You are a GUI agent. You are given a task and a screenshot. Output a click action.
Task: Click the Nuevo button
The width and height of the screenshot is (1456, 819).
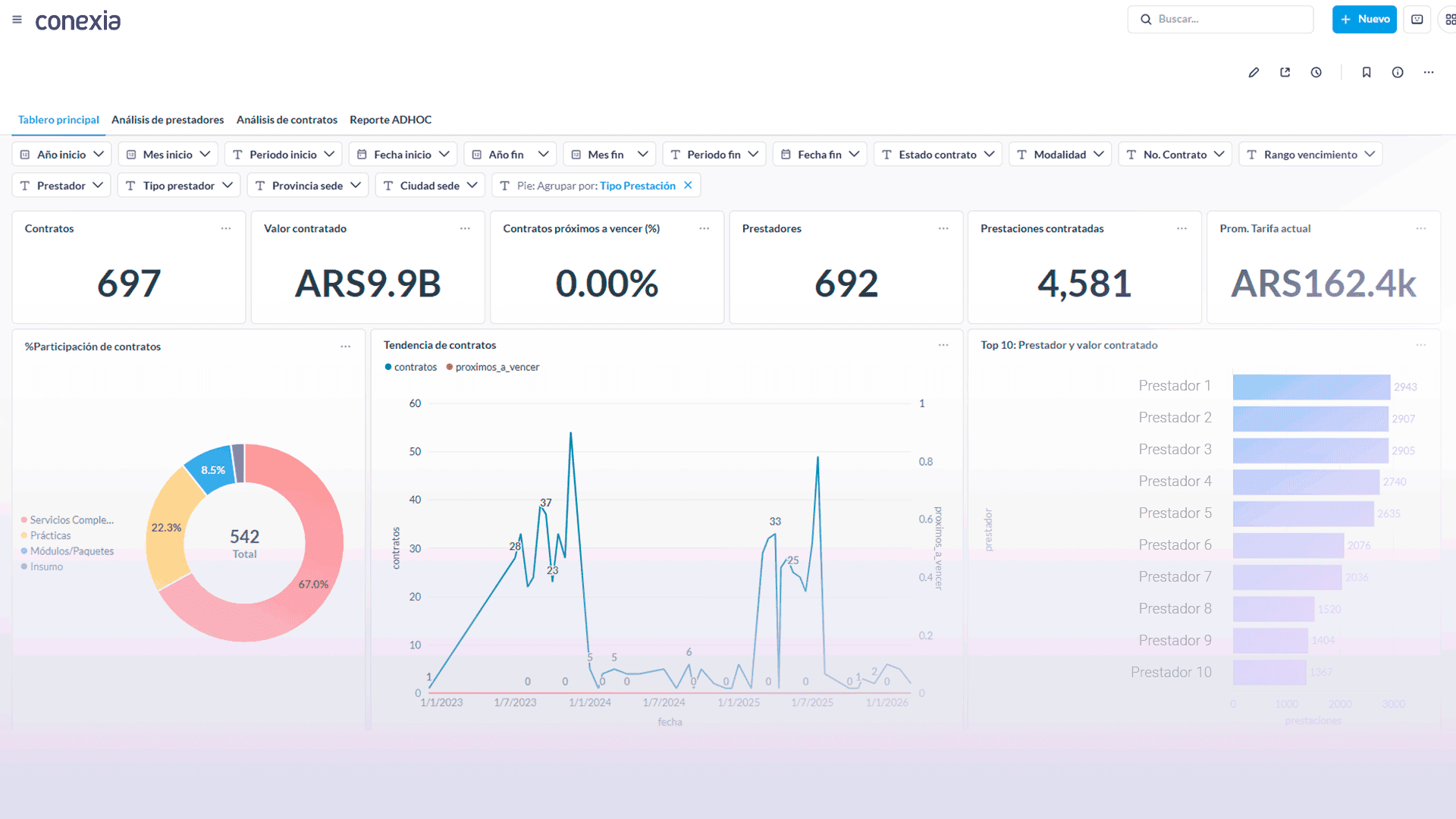coord(1364,20)
